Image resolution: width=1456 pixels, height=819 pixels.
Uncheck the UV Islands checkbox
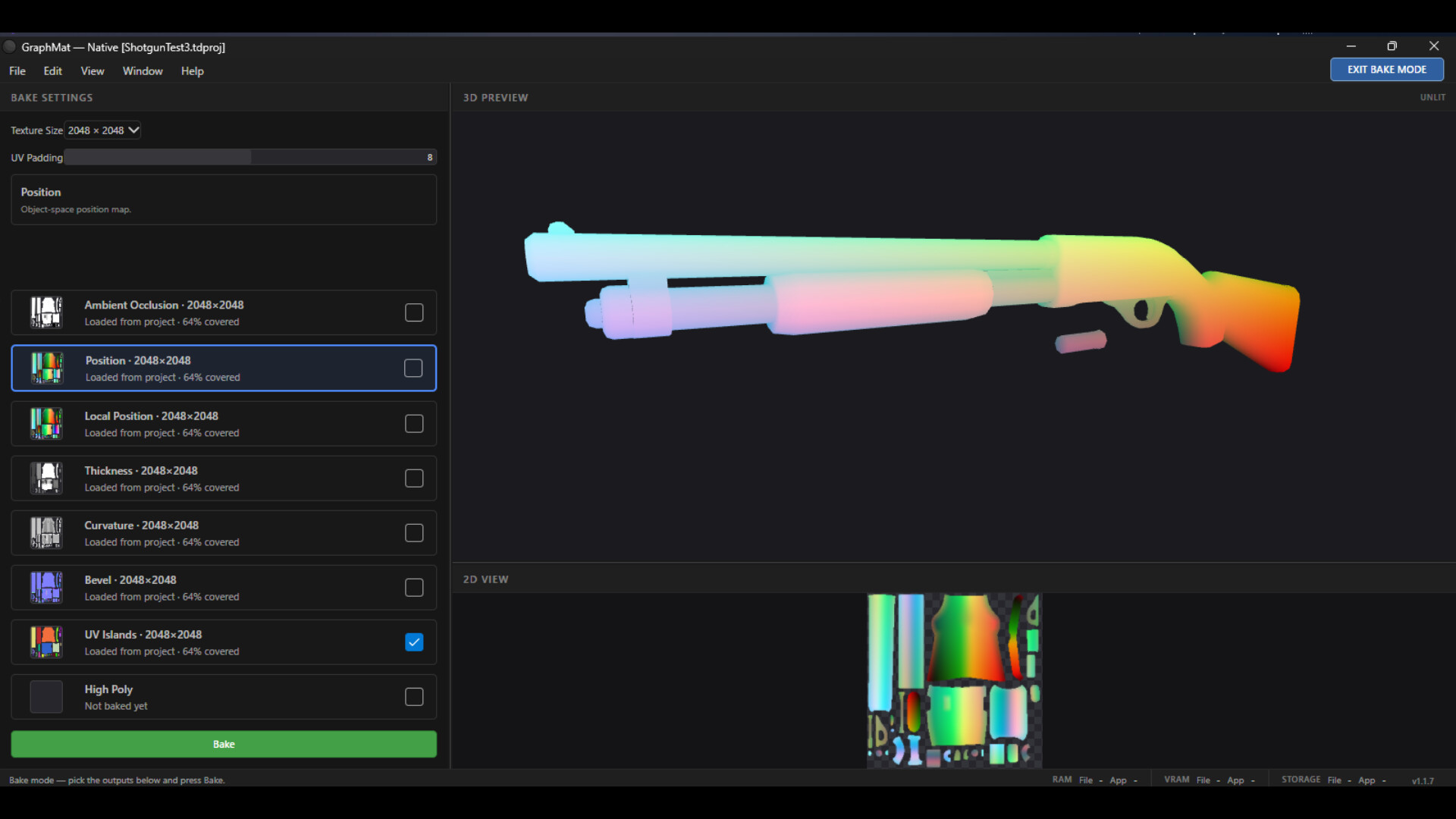tap(414, 642)
